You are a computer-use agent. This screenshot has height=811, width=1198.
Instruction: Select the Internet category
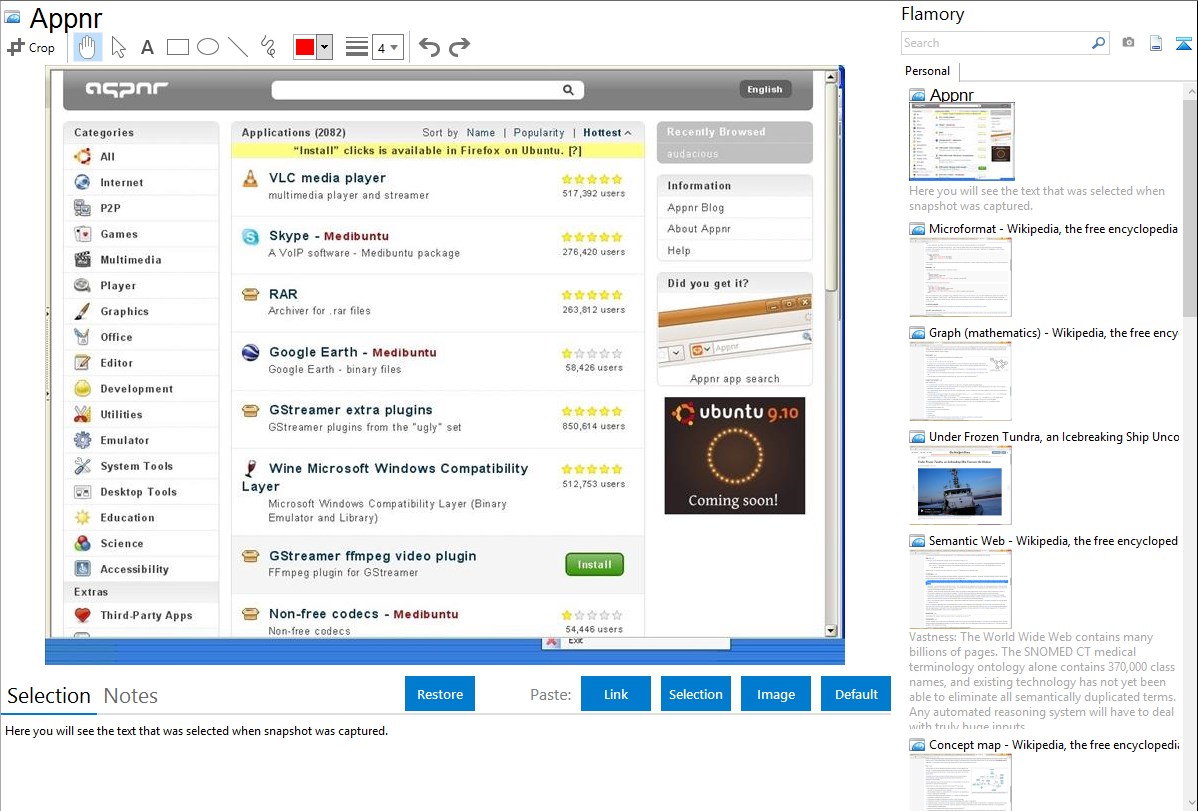141,183
